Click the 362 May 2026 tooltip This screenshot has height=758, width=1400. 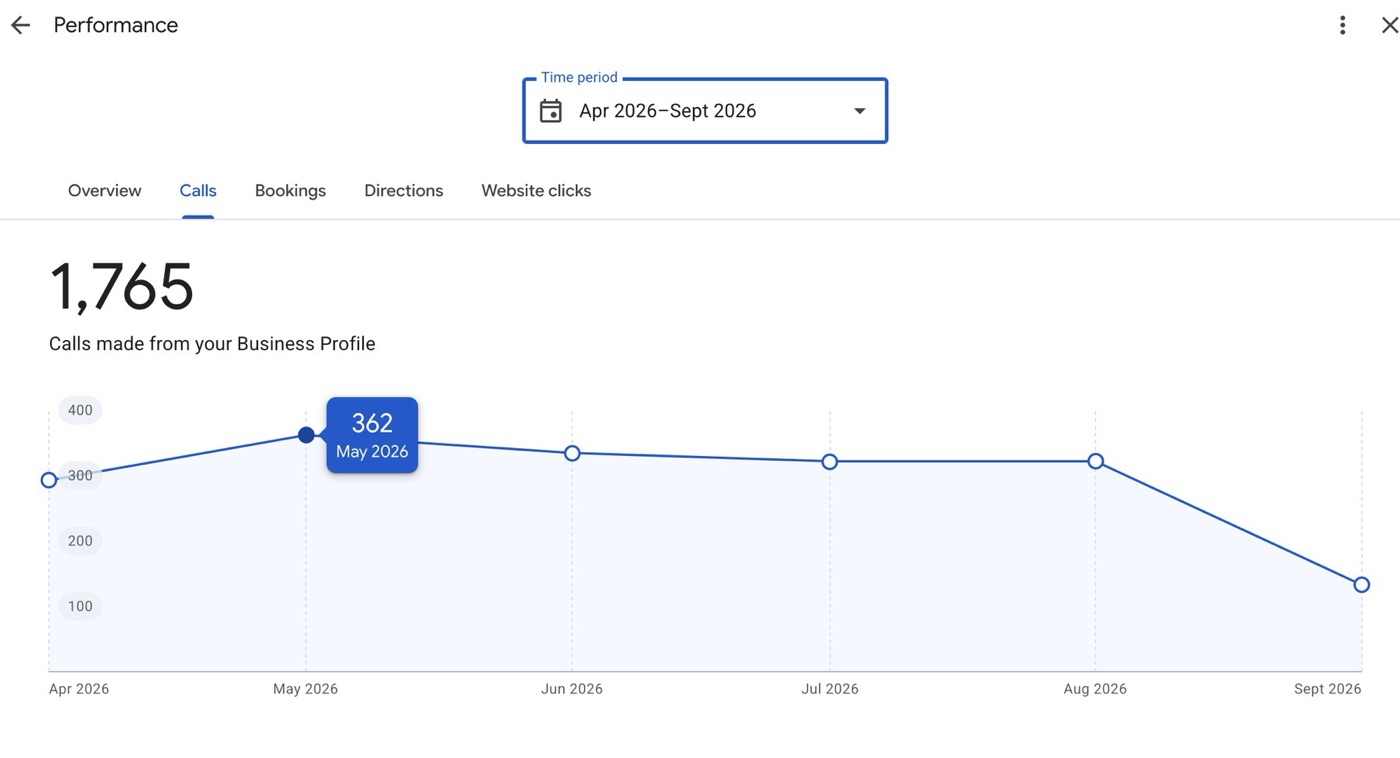click(x=372, y=435)
